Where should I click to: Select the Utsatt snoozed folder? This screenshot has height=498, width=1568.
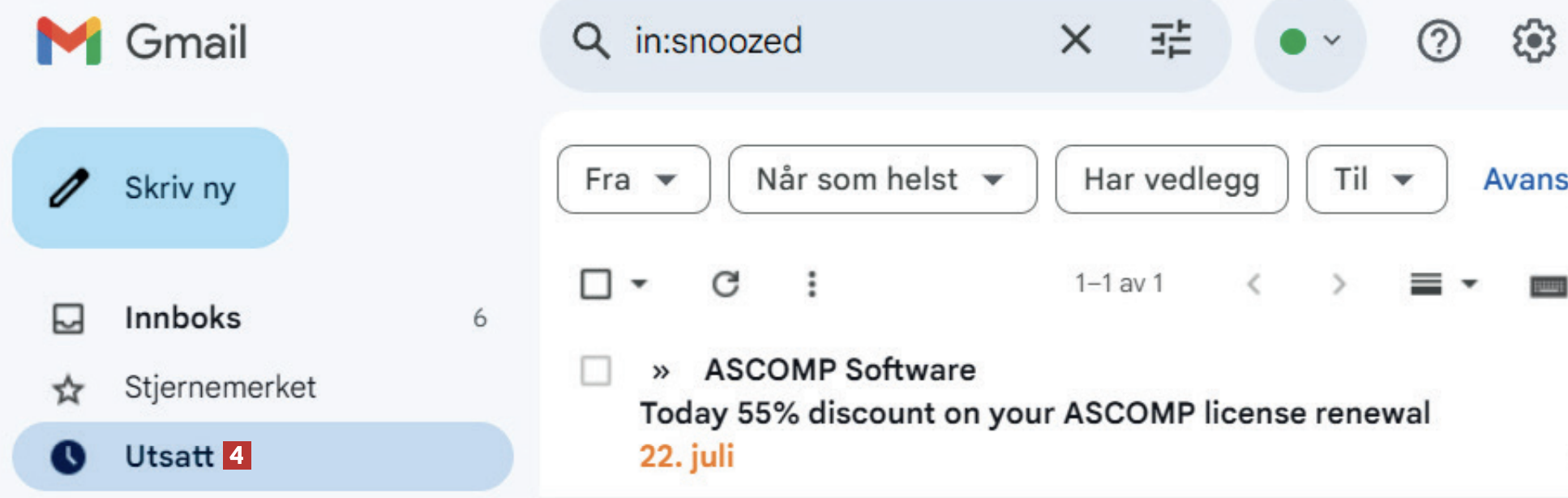pyautogui.click(x=169, y=457)
